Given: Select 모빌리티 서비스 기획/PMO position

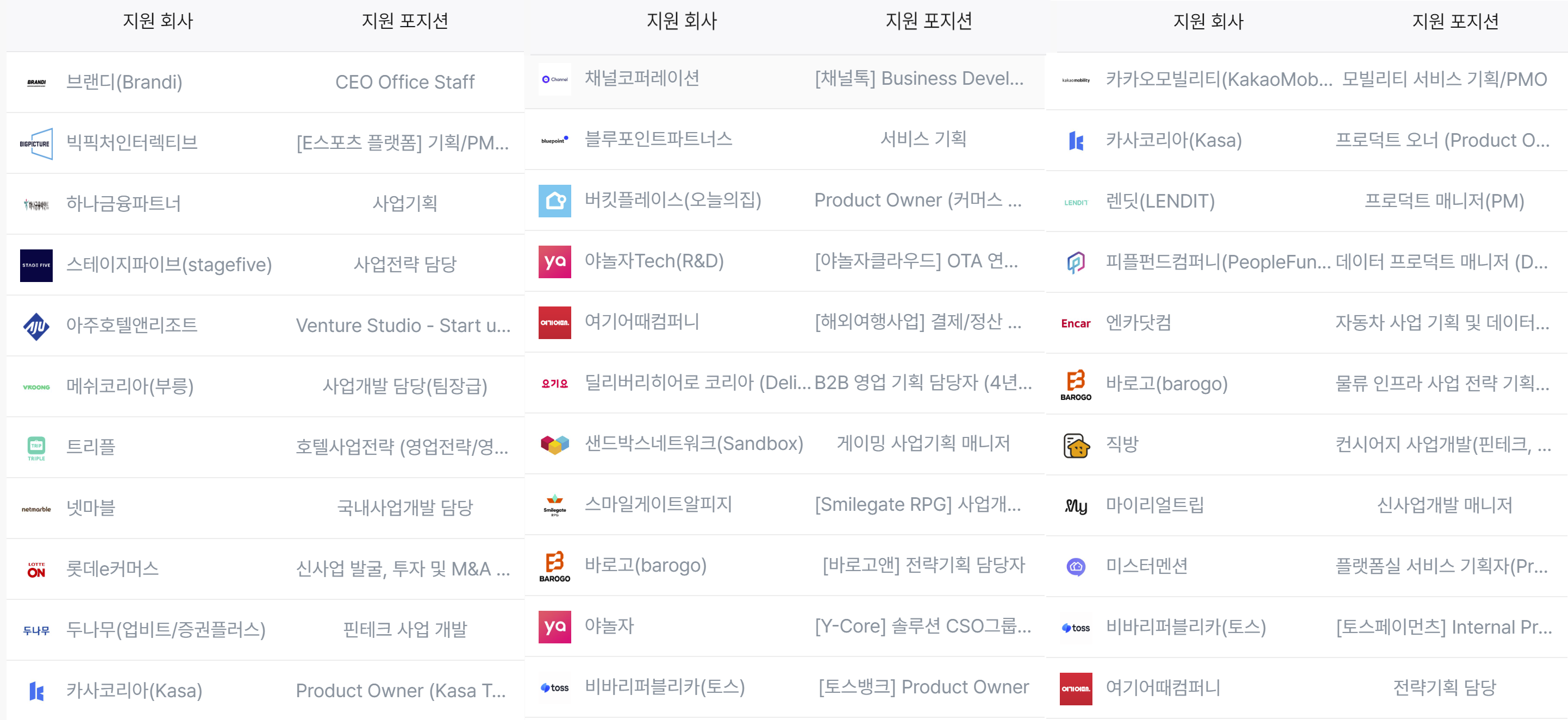Looking at the screenshot, I should [x=1445, y=80].
